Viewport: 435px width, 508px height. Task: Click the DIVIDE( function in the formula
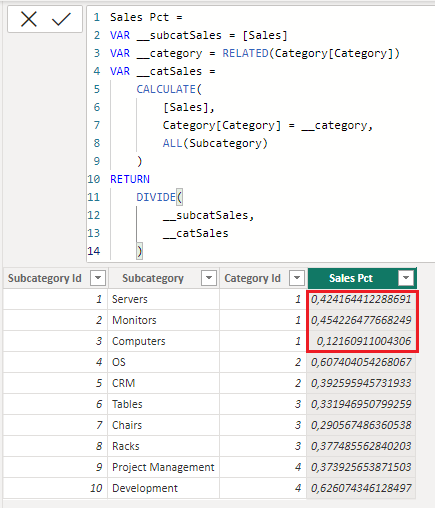coord(159,197)
